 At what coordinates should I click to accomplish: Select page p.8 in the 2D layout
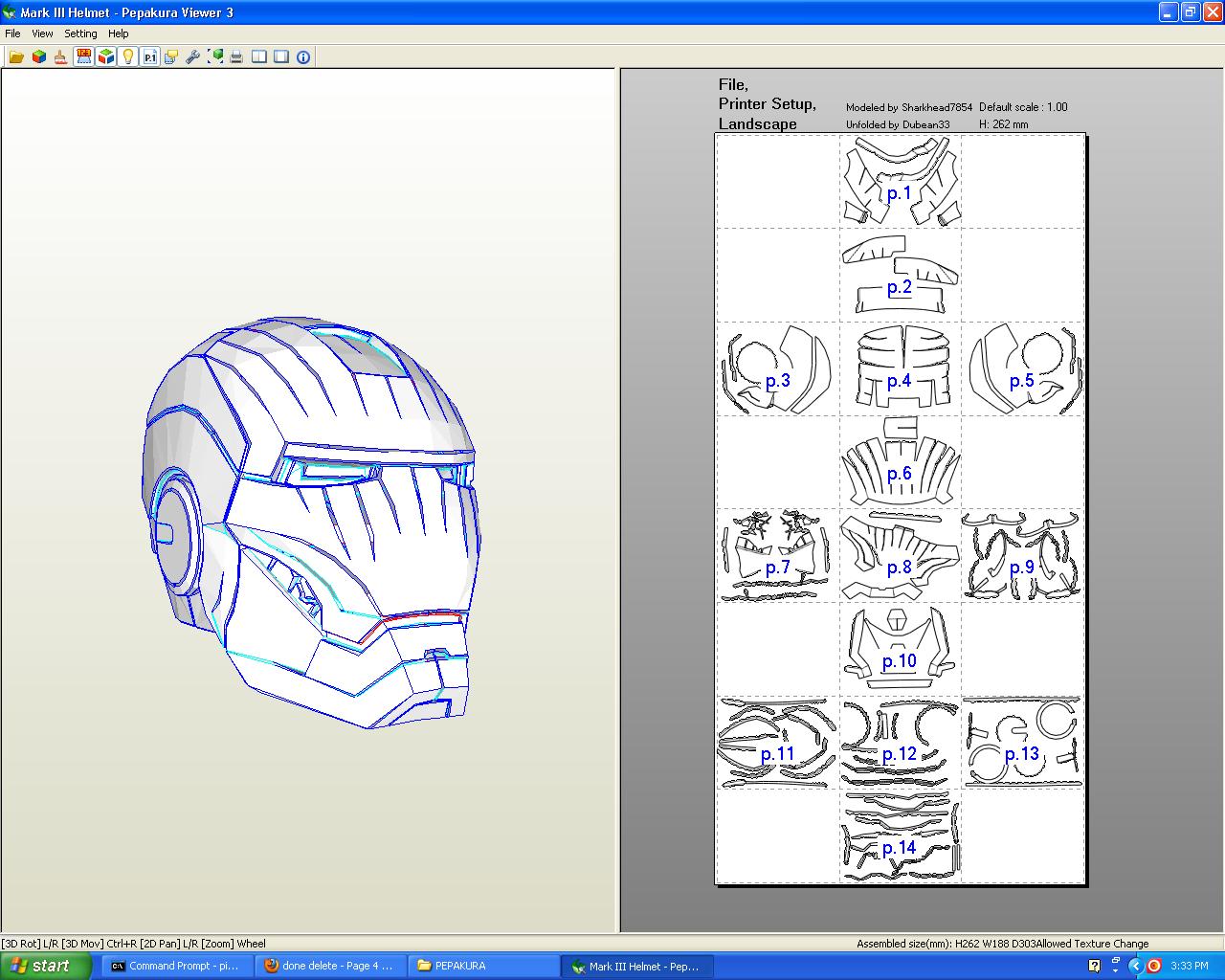(900, 555)
